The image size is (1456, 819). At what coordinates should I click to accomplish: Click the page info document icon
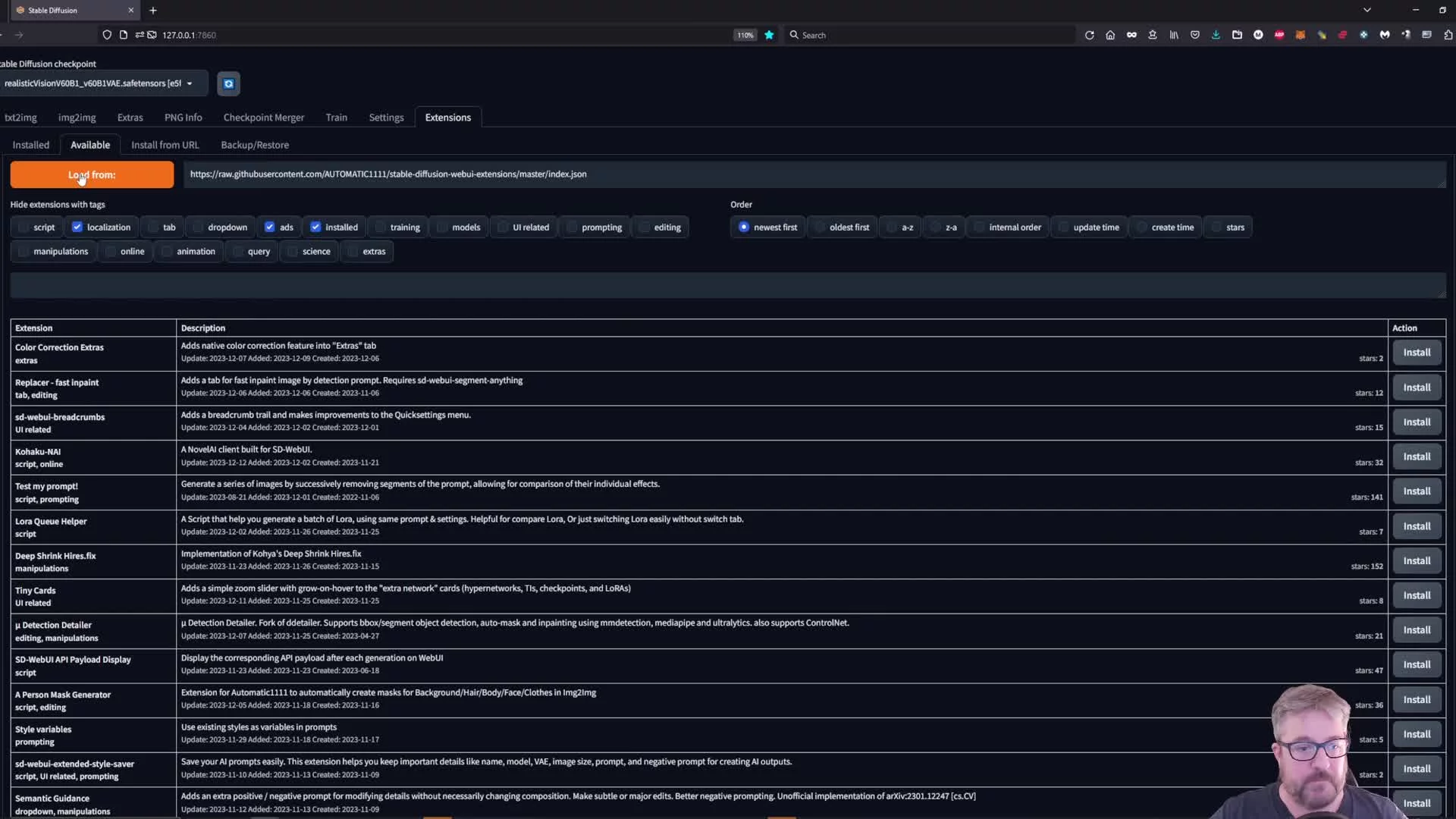click(124, 35)
